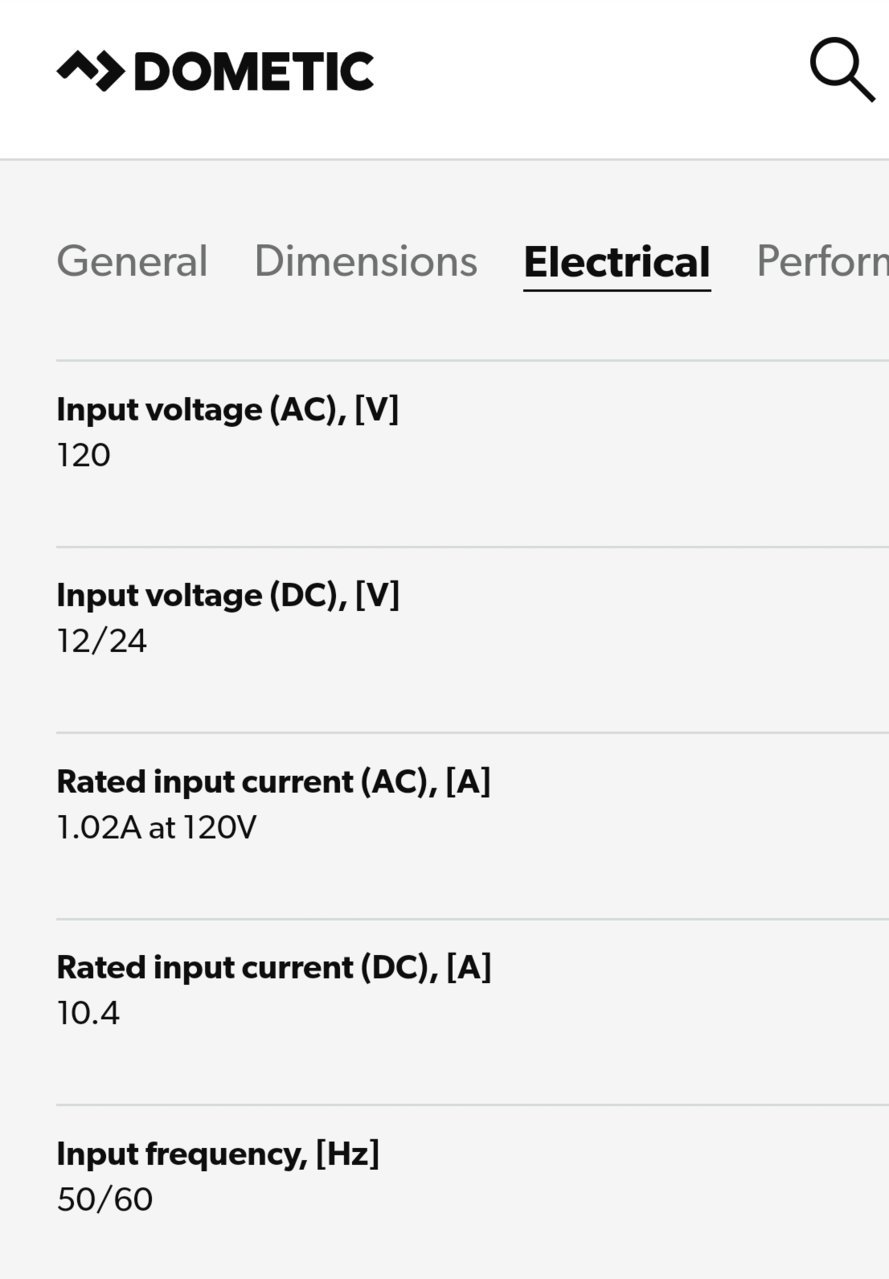Click the word DOMETIC in the header
Screen dimensions: 889x1279
point(254,71)
